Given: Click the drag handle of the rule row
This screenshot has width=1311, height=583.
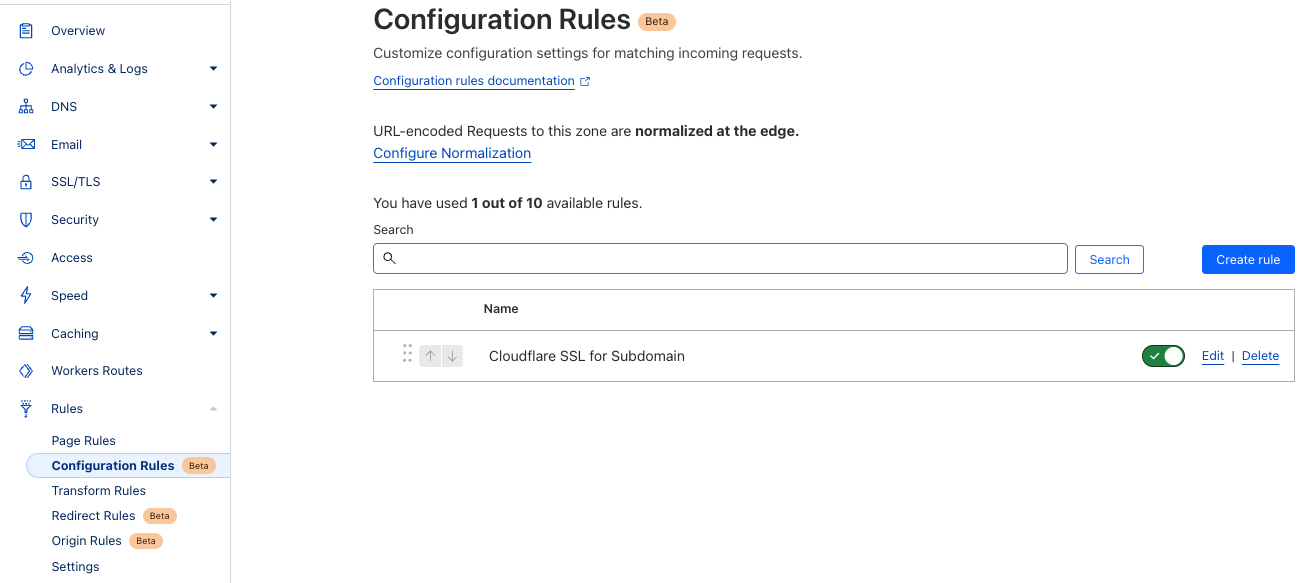Looking at the screenshot, I should click(407, 355).
